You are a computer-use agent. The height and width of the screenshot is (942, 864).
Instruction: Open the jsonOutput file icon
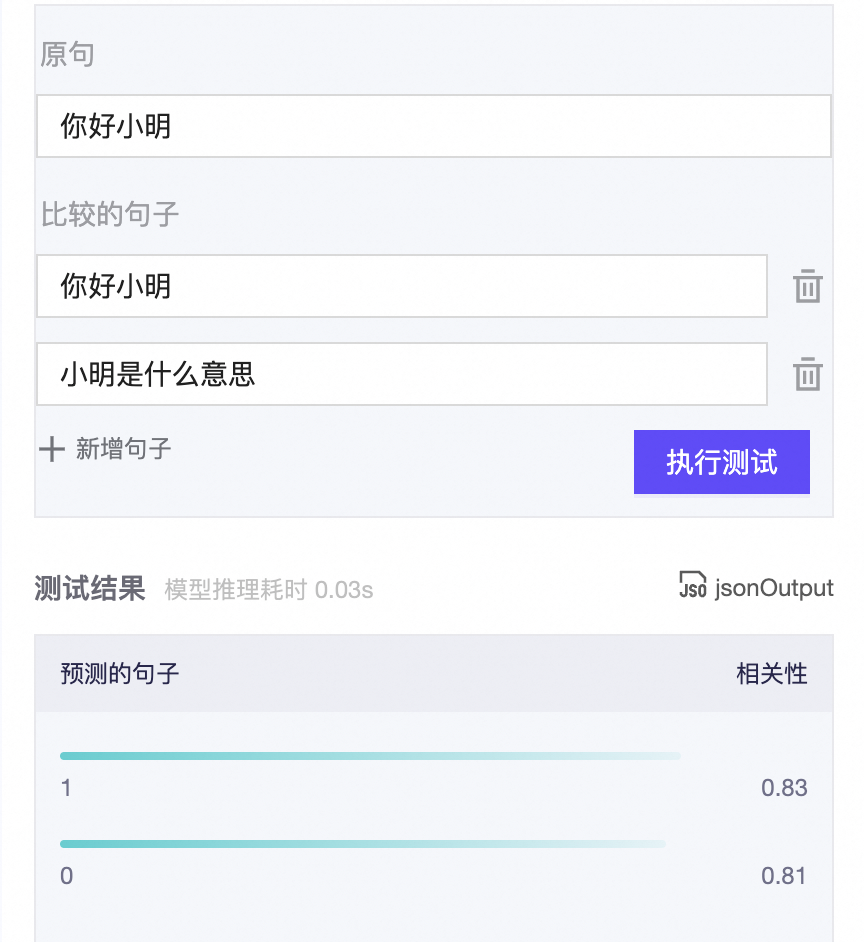[692, 585]
